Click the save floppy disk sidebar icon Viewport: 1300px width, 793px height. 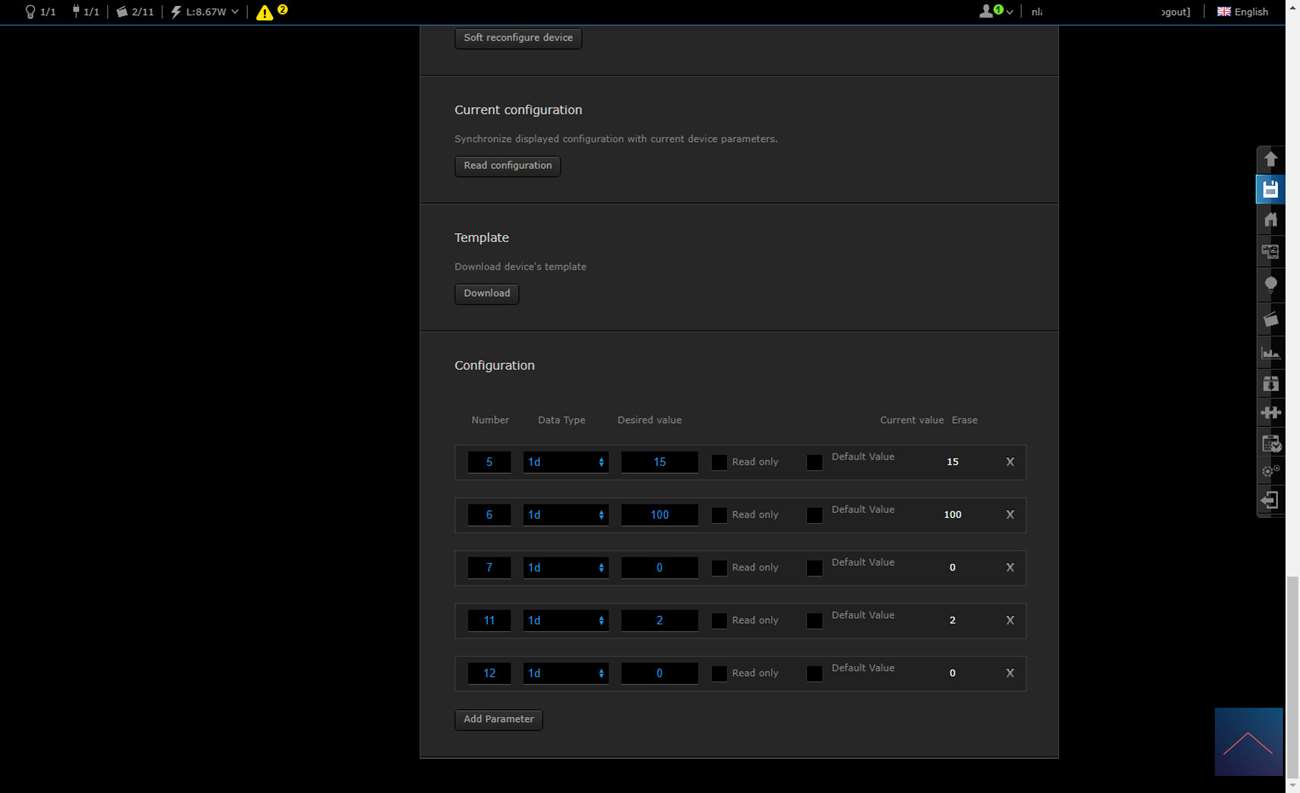tap(1270, 190)
